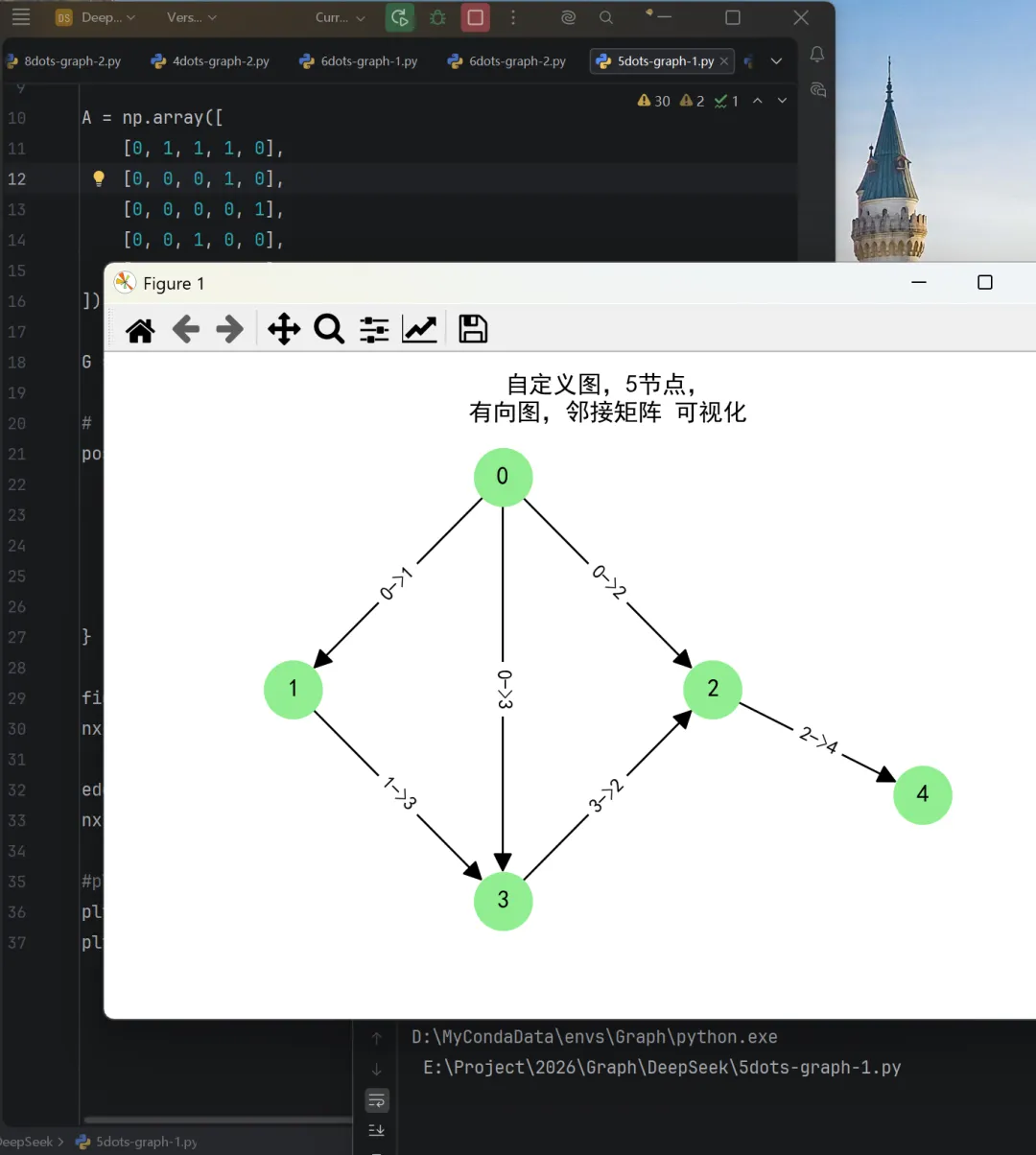The height and width of the screenshot is (1155, 1036).
Task: Click the 1 typo indicator
Action: click(726, 101)
